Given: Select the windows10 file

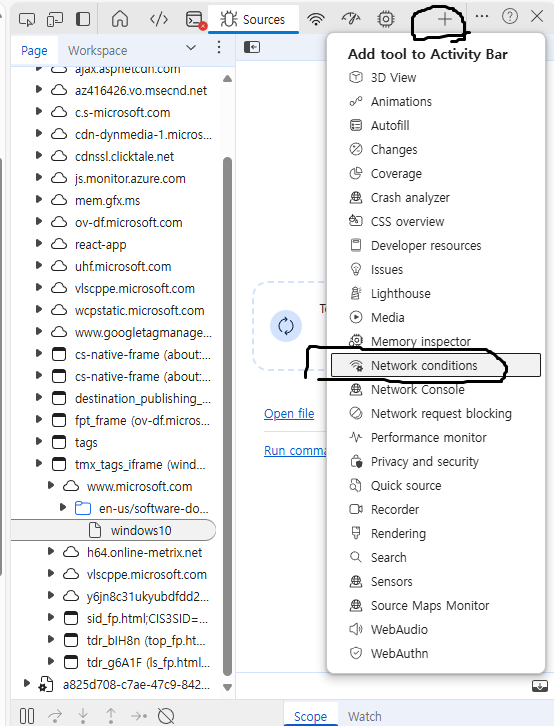Looking at the screenshot, I should coord(113,530).
